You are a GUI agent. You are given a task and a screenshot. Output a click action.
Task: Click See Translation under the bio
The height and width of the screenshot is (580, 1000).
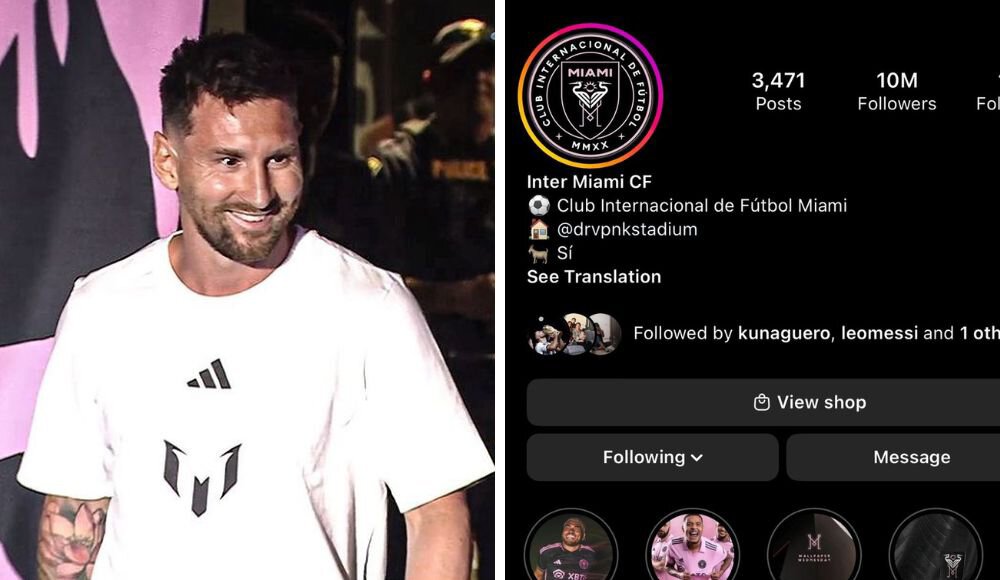pyautogui.click(x=594, y=277)
